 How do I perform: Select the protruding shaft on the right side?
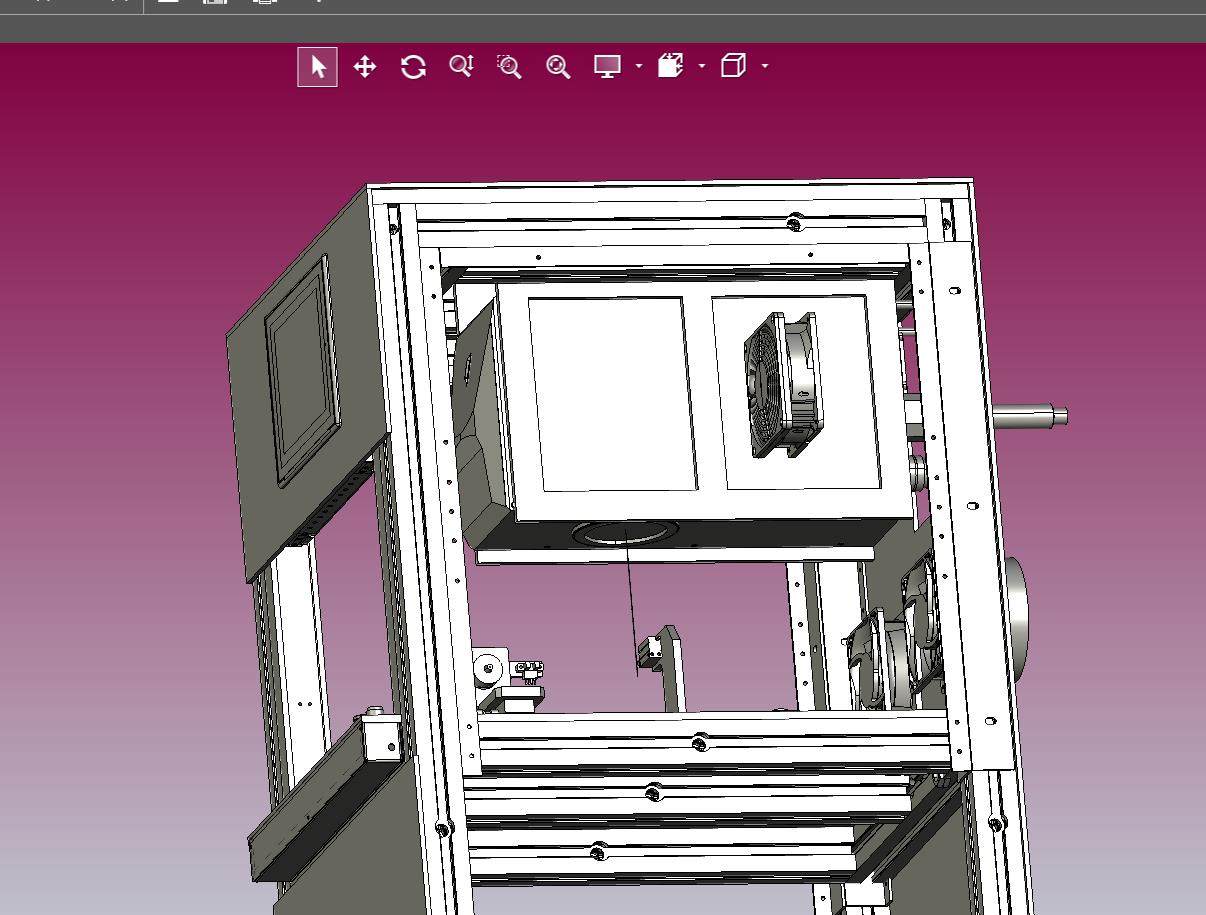coord(1030,414)
